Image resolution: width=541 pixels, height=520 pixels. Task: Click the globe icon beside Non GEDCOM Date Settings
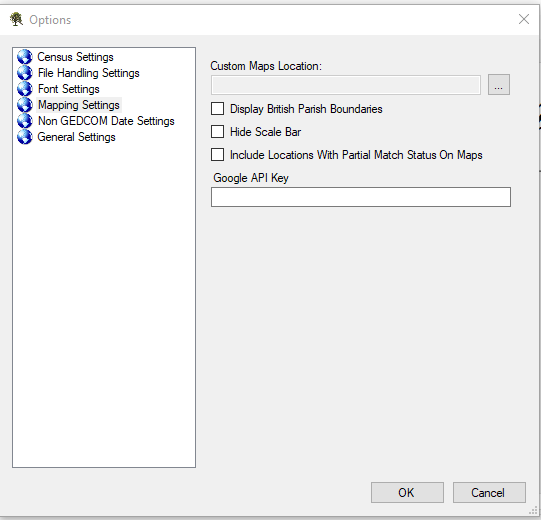(x=24, y=121)
